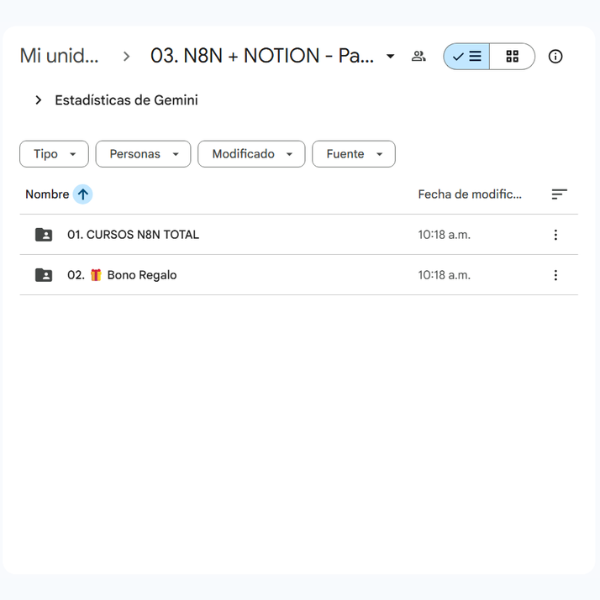The height and width of the screenshot is (600, 600).
Task: Sort by Nombre column header
Action: pyautogui.click(x=47, y=194)
